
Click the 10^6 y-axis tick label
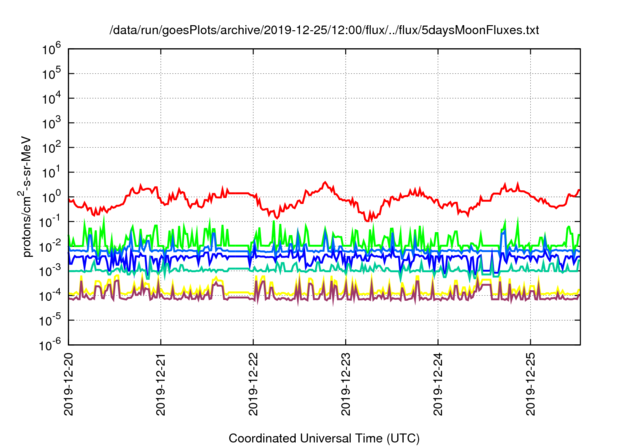click(51, 49)
